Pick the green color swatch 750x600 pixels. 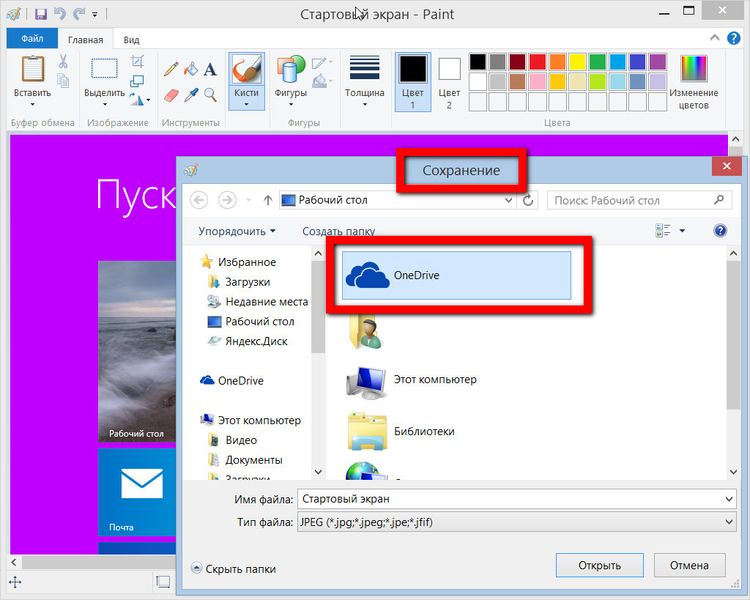point(597,61)
